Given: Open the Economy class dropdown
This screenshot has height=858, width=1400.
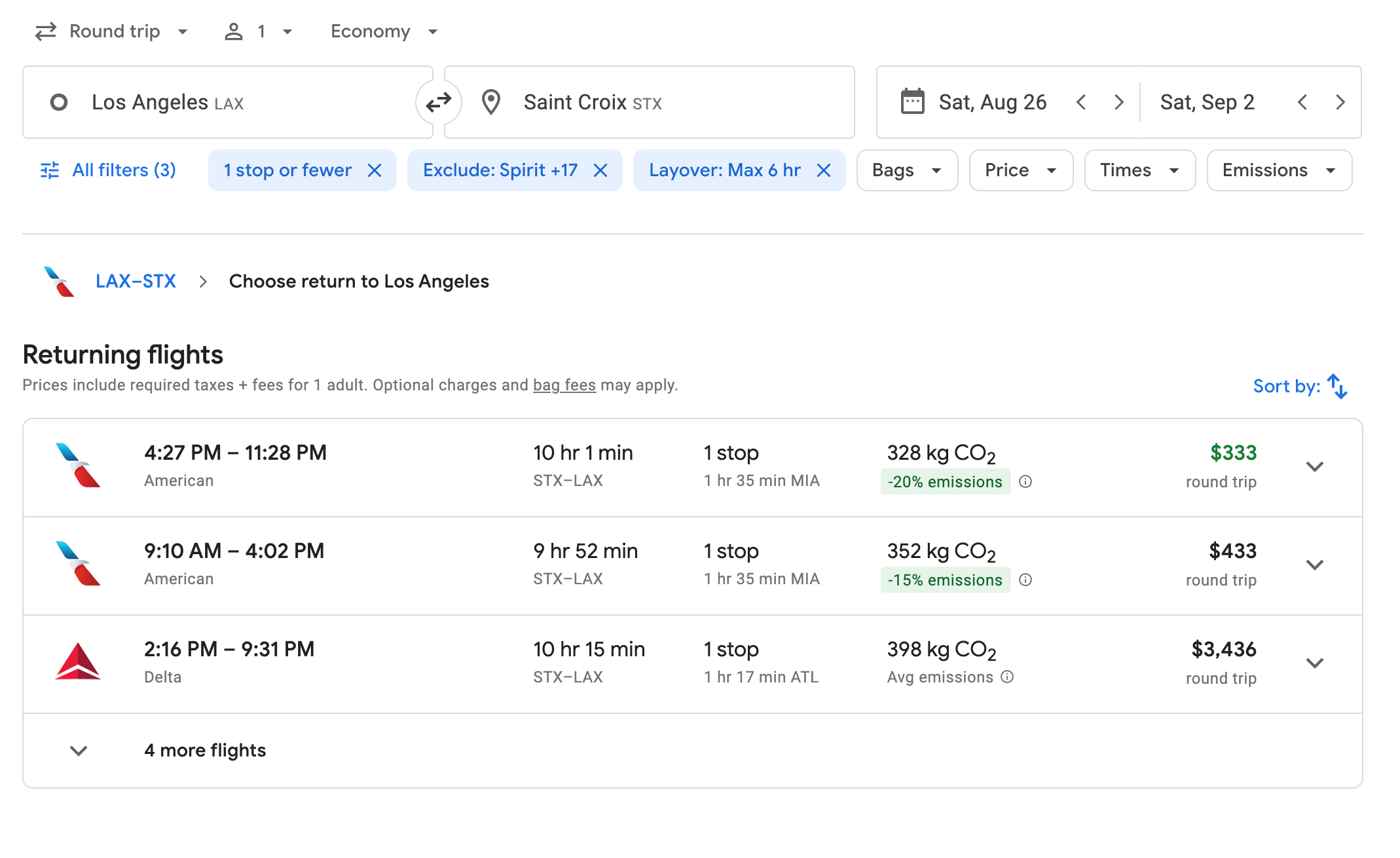Looking at the screenshot, I should tap(384, 31).
